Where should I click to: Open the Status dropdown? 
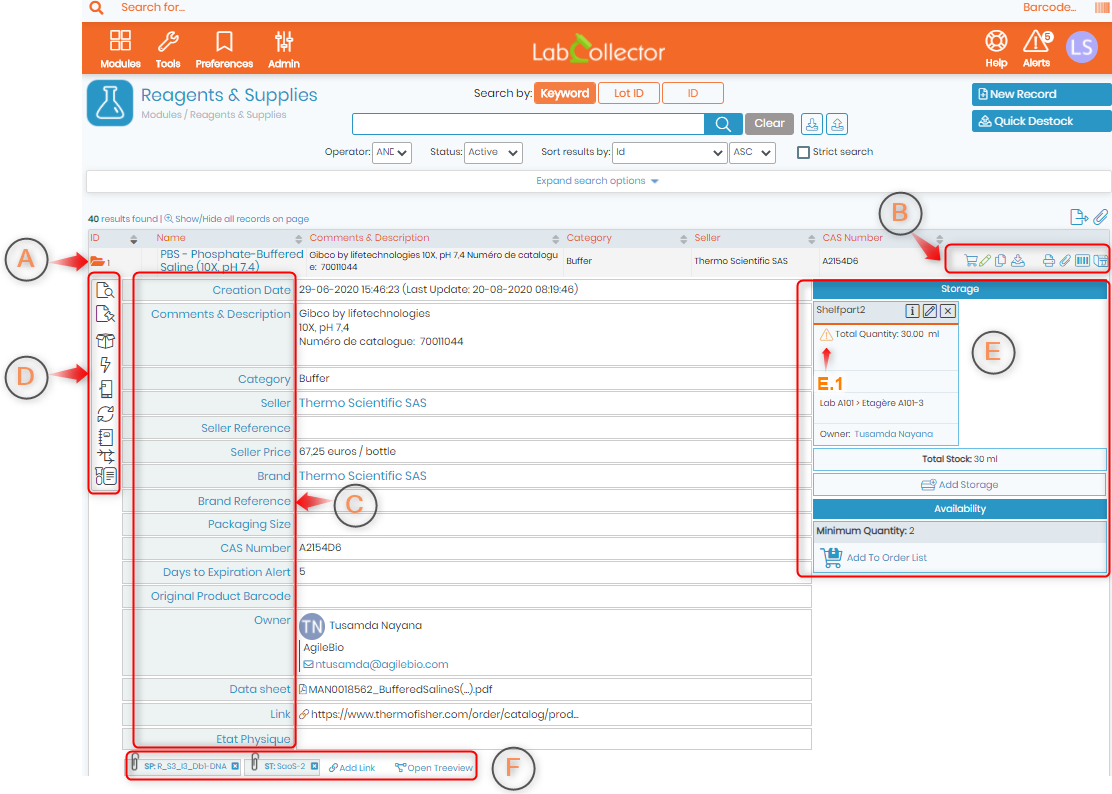[494, 152]
